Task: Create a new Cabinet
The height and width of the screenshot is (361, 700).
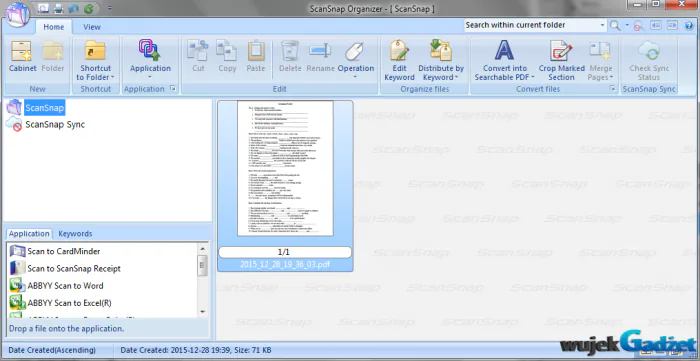Action: [x=23, y=56]
